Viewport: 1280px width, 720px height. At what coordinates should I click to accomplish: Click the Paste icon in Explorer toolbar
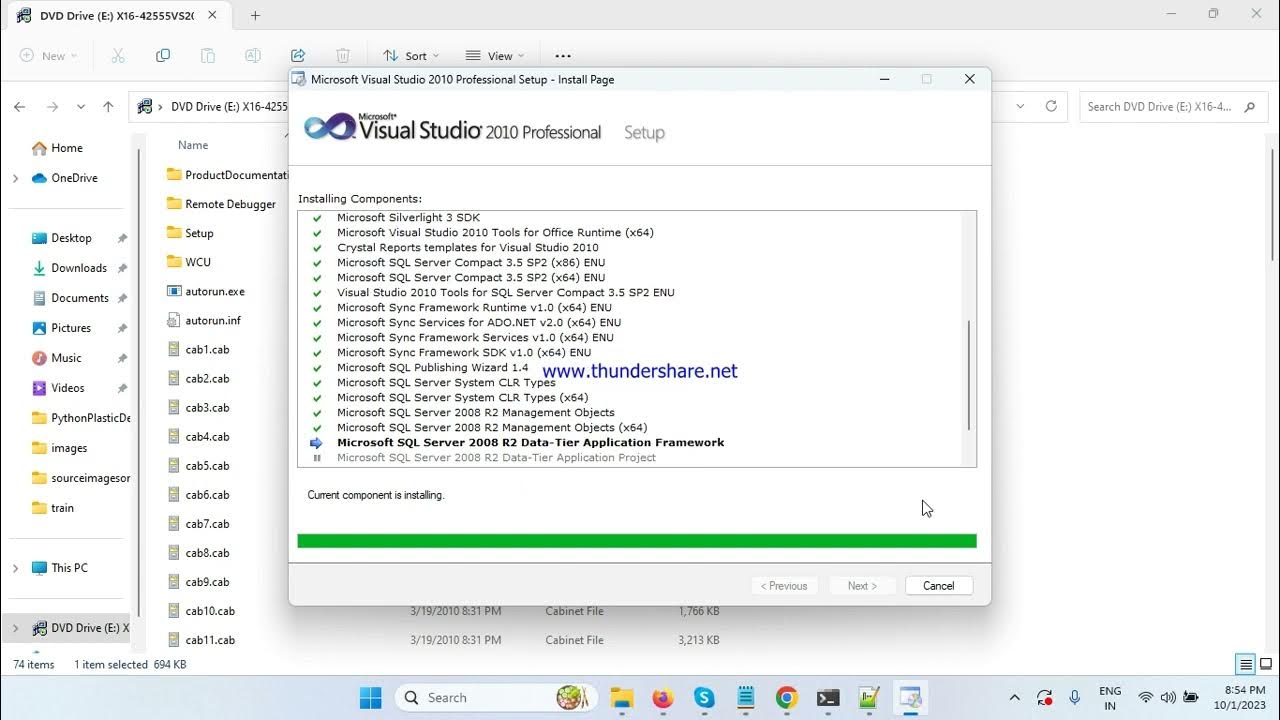click(208, 56)
